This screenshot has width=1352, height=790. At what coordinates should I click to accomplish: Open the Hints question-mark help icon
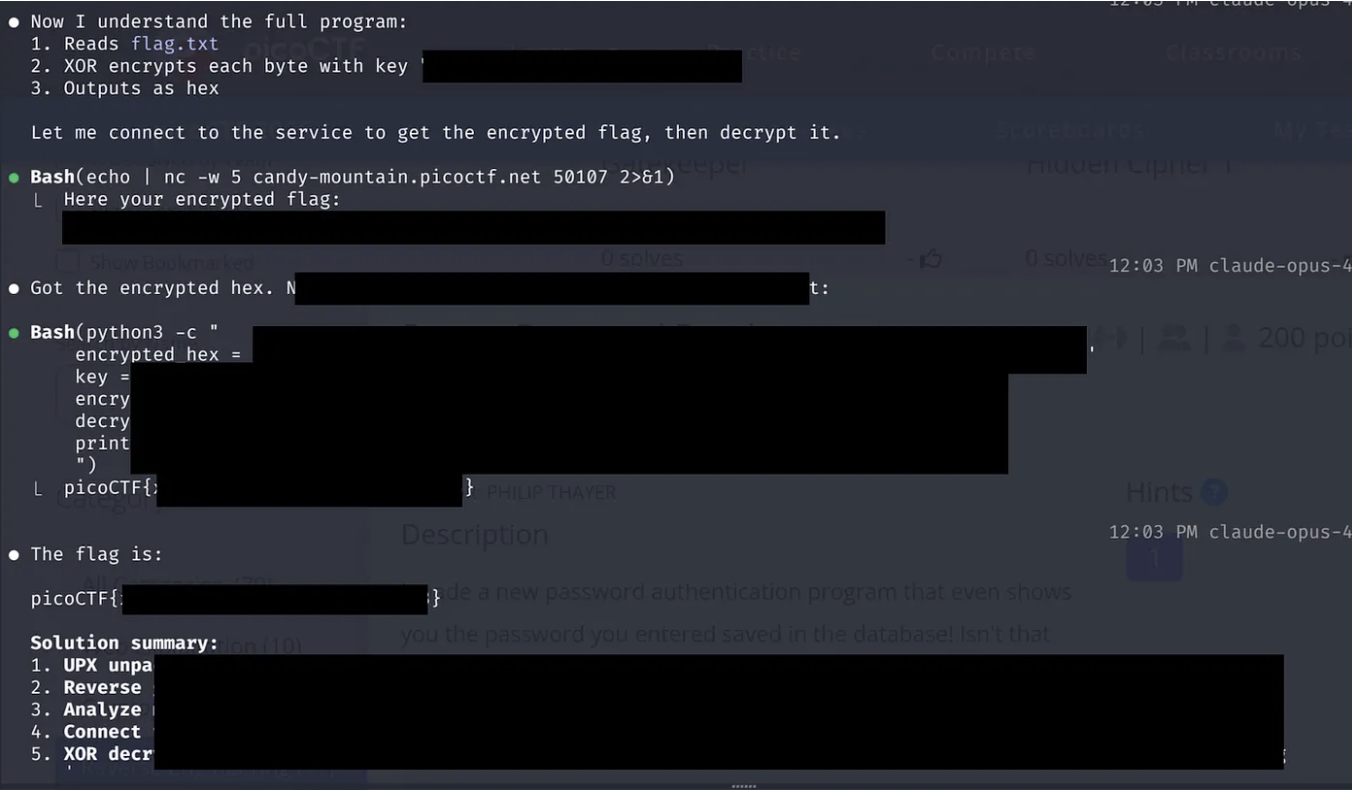[1213, 492]
